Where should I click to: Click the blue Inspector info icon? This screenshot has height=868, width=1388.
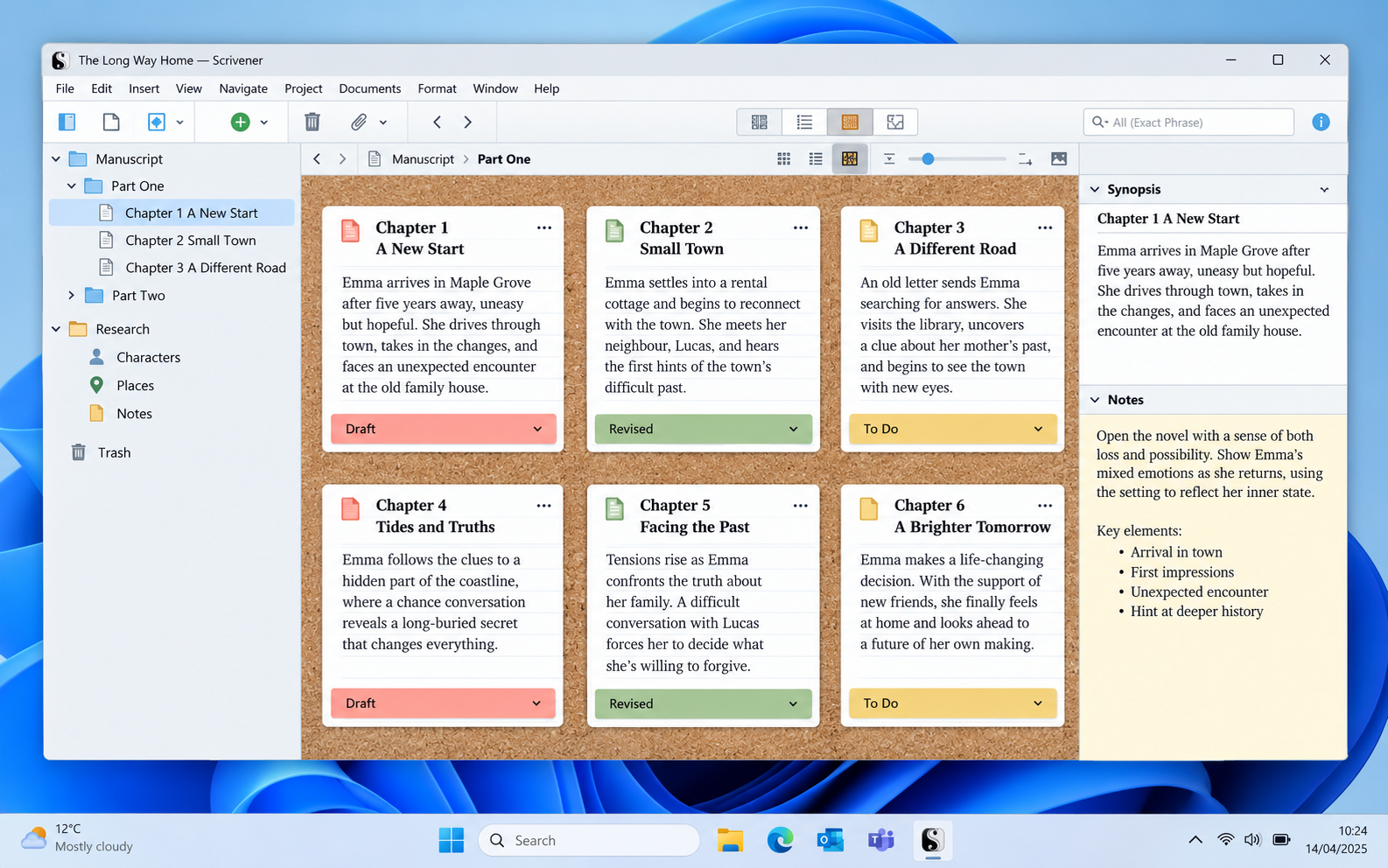tap(1321, 122)
